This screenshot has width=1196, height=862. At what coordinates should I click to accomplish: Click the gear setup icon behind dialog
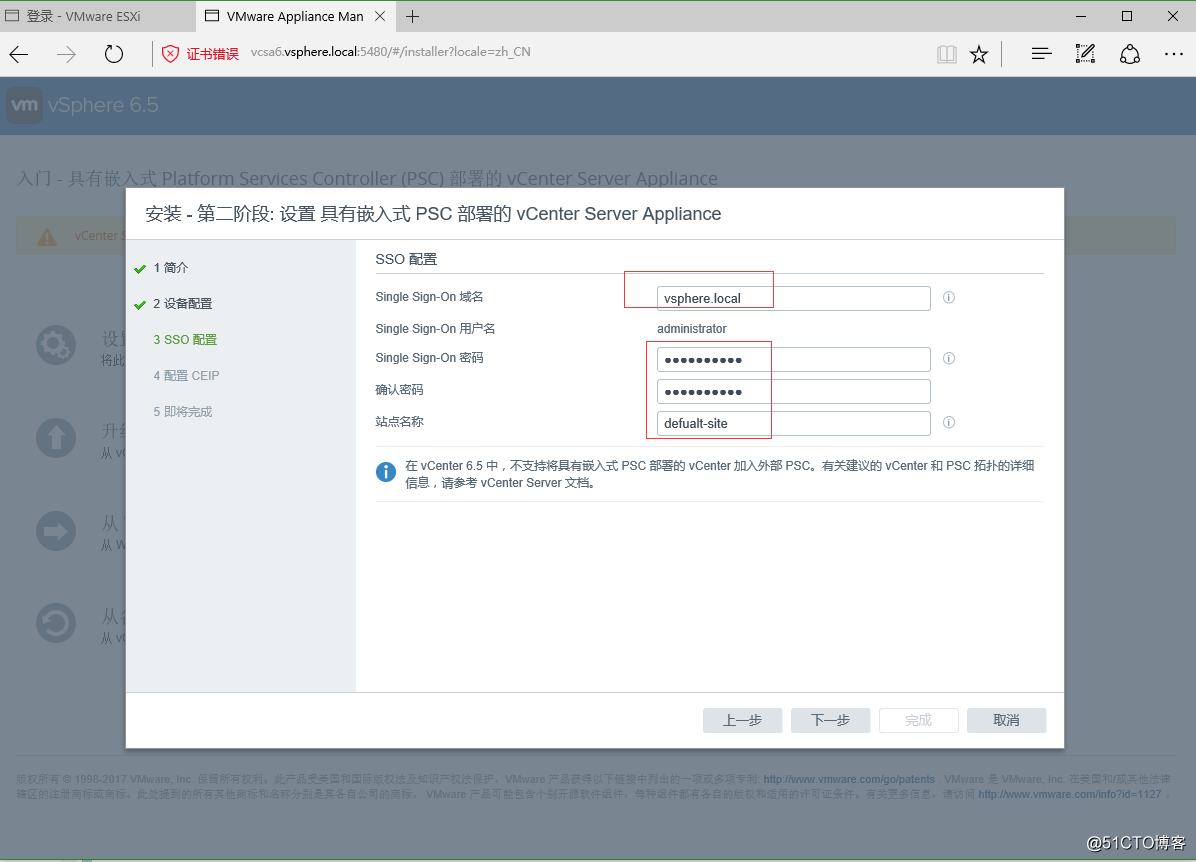[56, 346]
